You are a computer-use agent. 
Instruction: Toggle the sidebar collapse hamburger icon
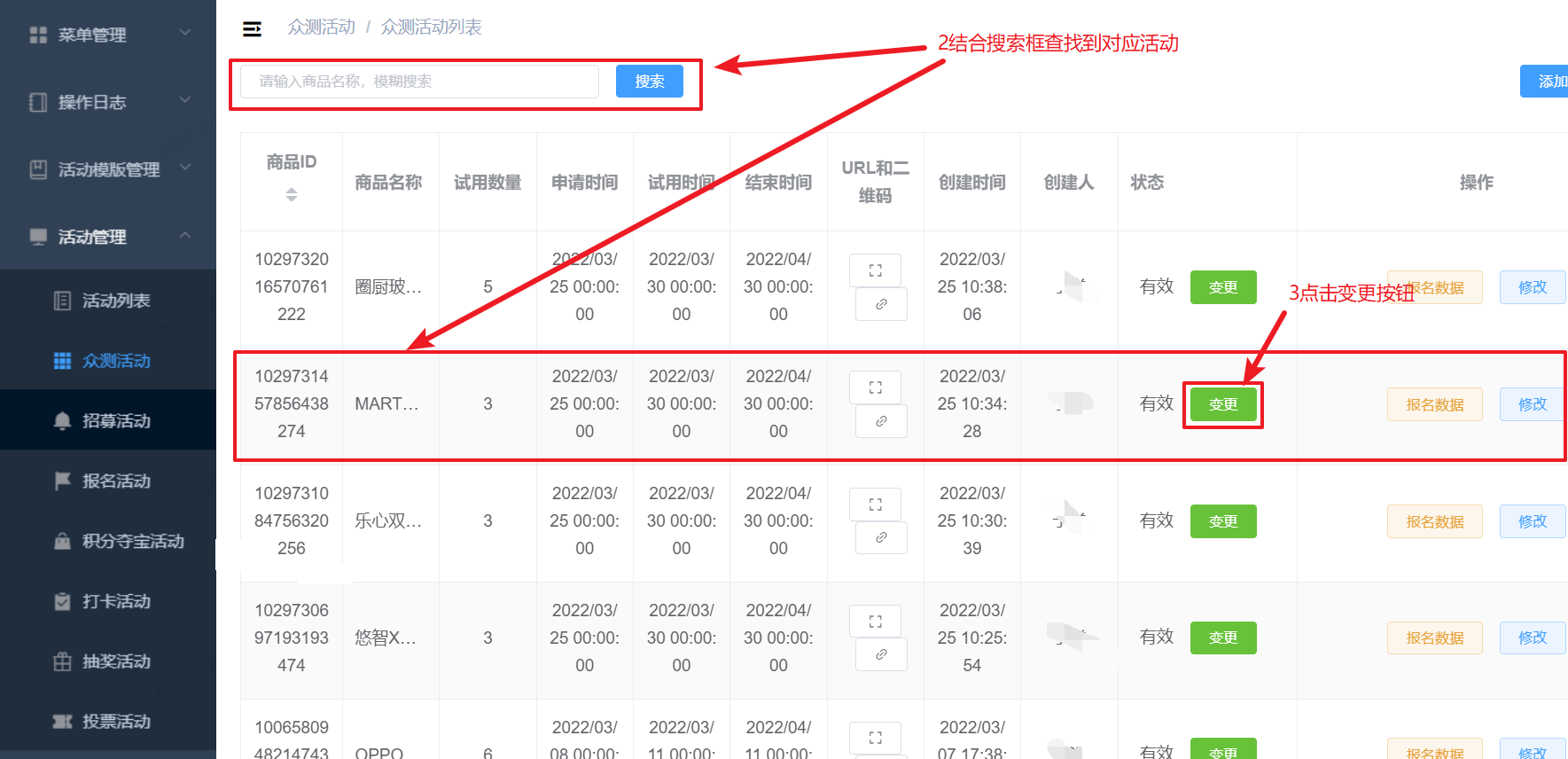click(252, 28)
